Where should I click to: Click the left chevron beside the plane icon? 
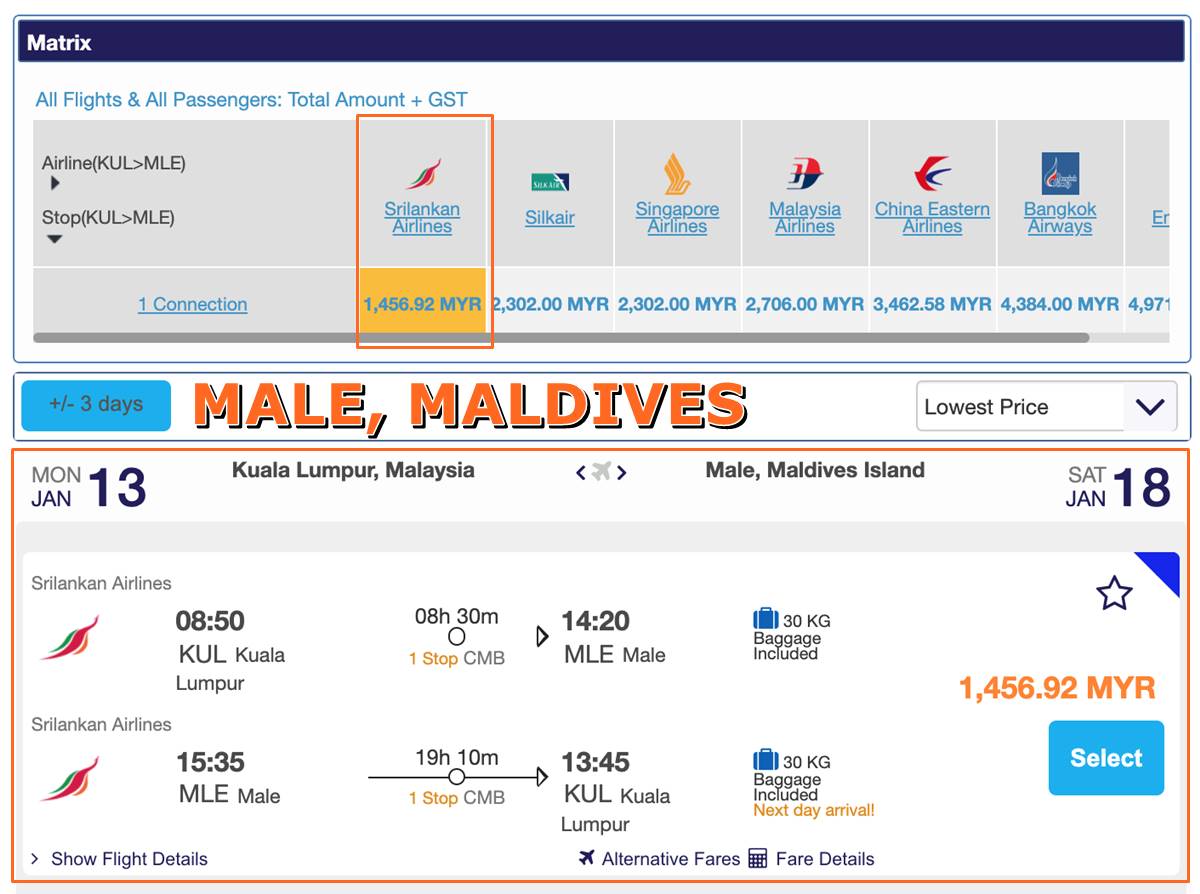581,472
